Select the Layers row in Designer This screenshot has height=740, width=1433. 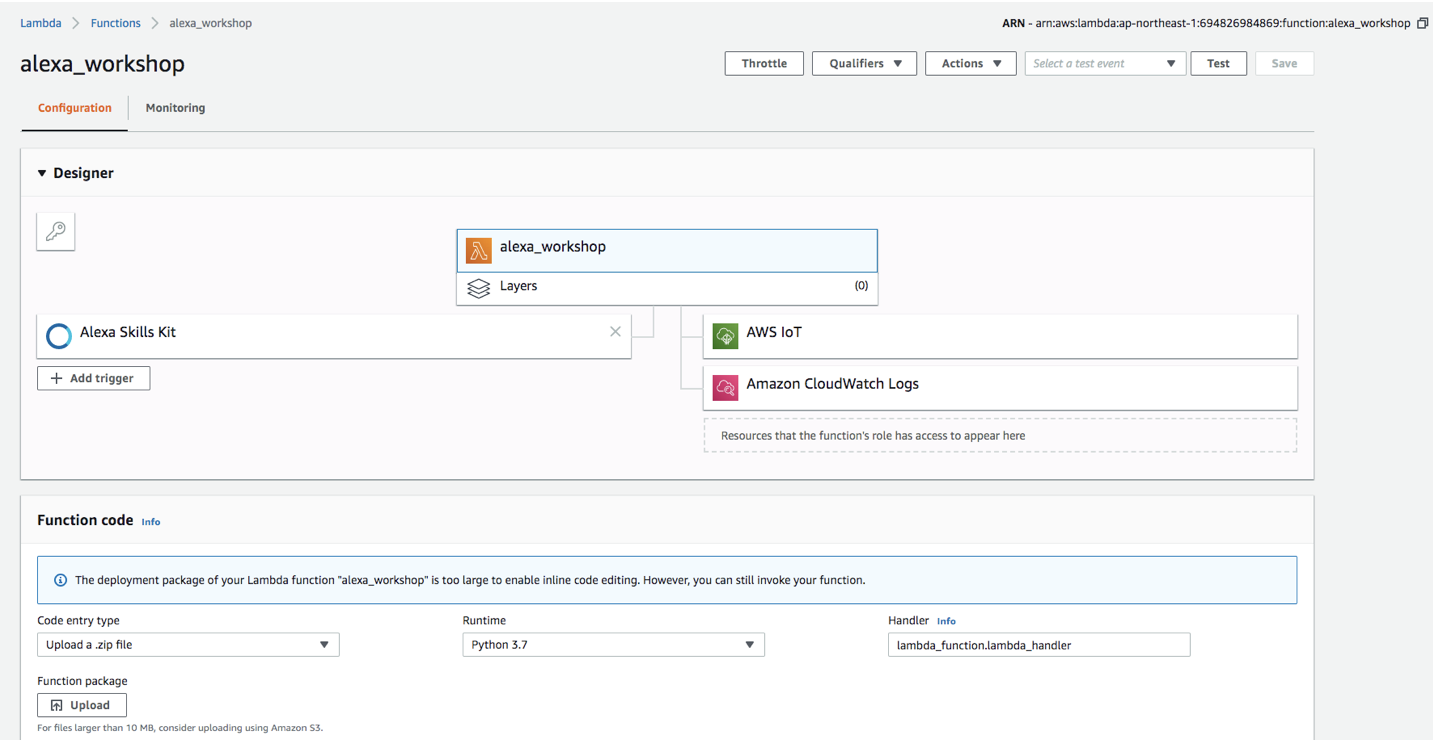[667, 288]
